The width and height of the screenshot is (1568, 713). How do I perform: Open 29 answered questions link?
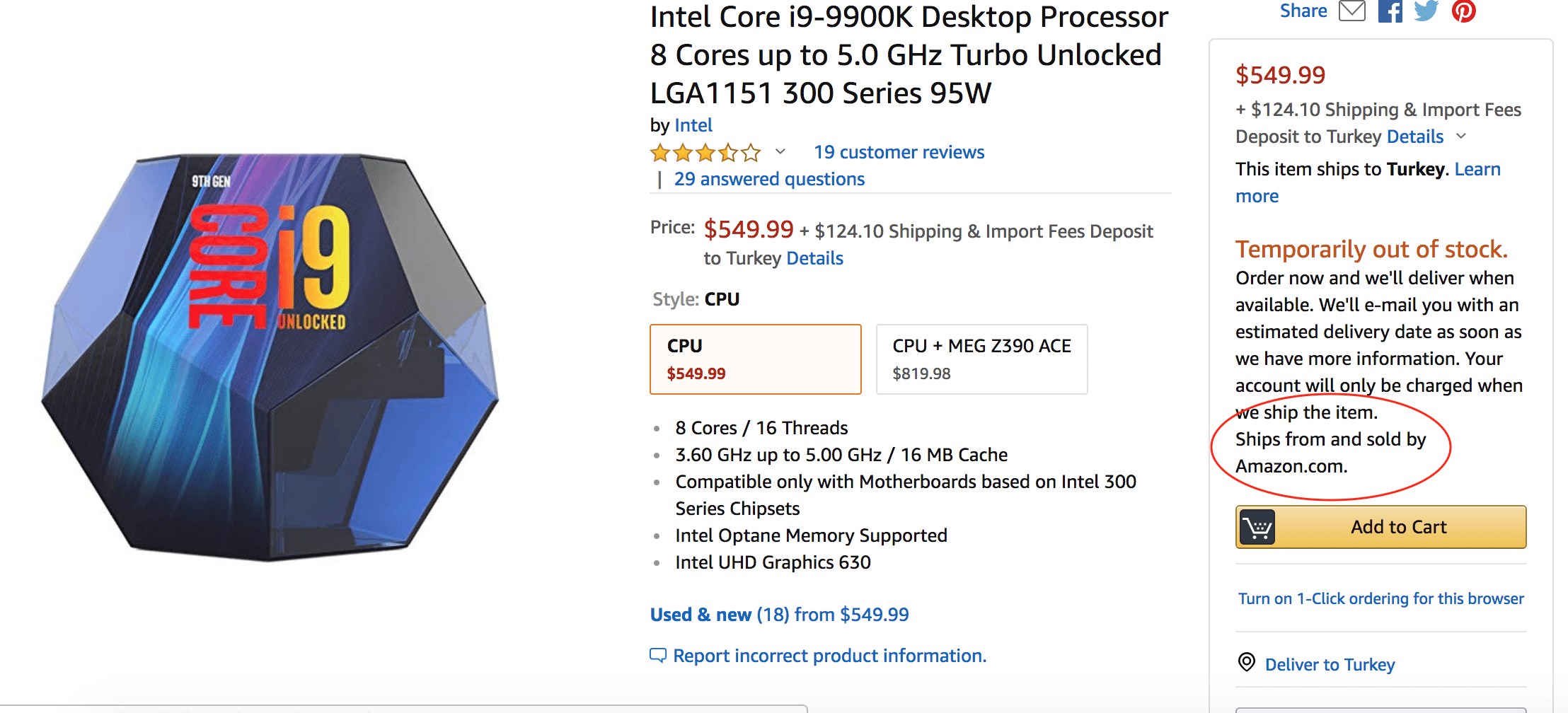click(x=769, y=179)
